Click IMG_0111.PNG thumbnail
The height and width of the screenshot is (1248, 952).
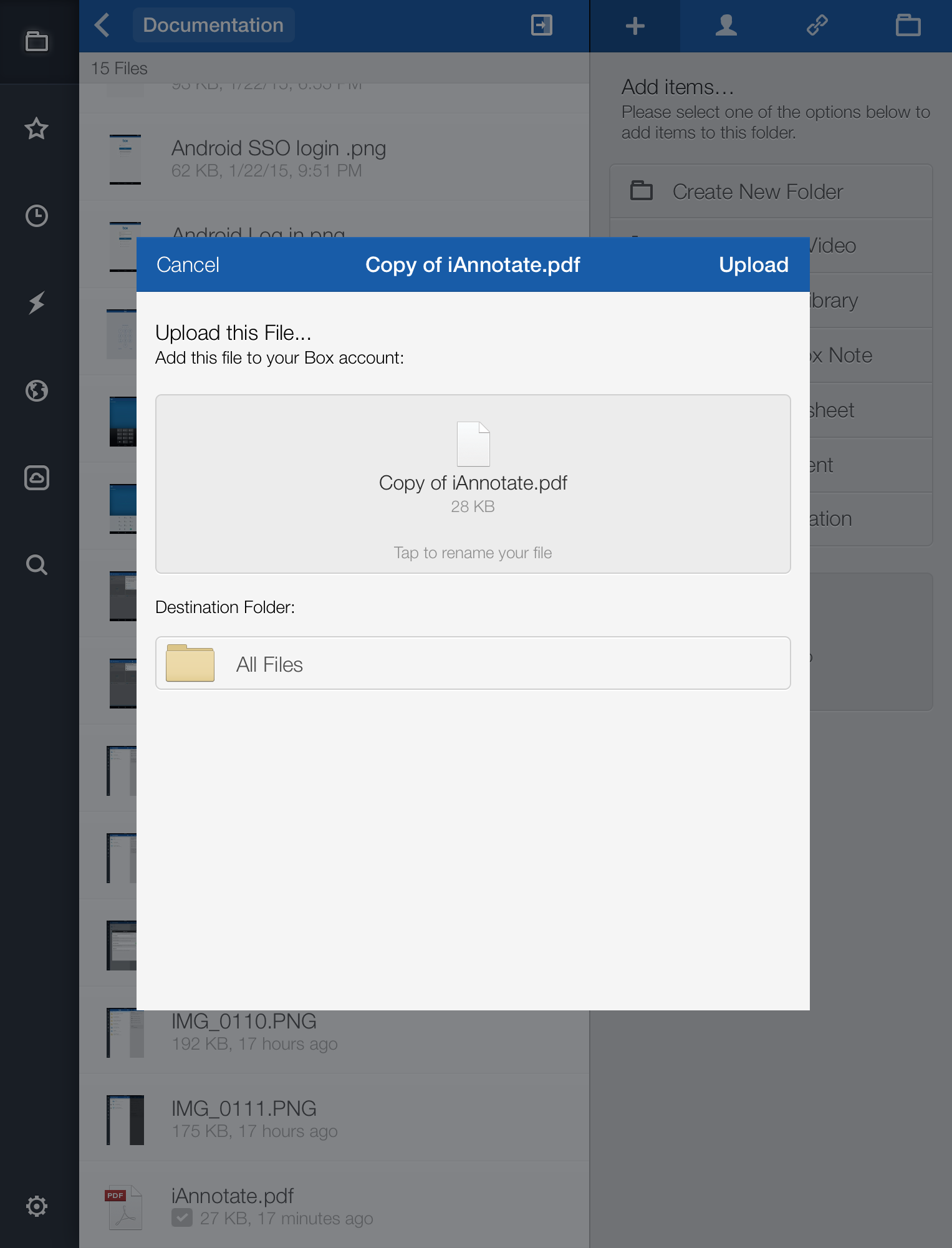click(x=125, y=1120)
